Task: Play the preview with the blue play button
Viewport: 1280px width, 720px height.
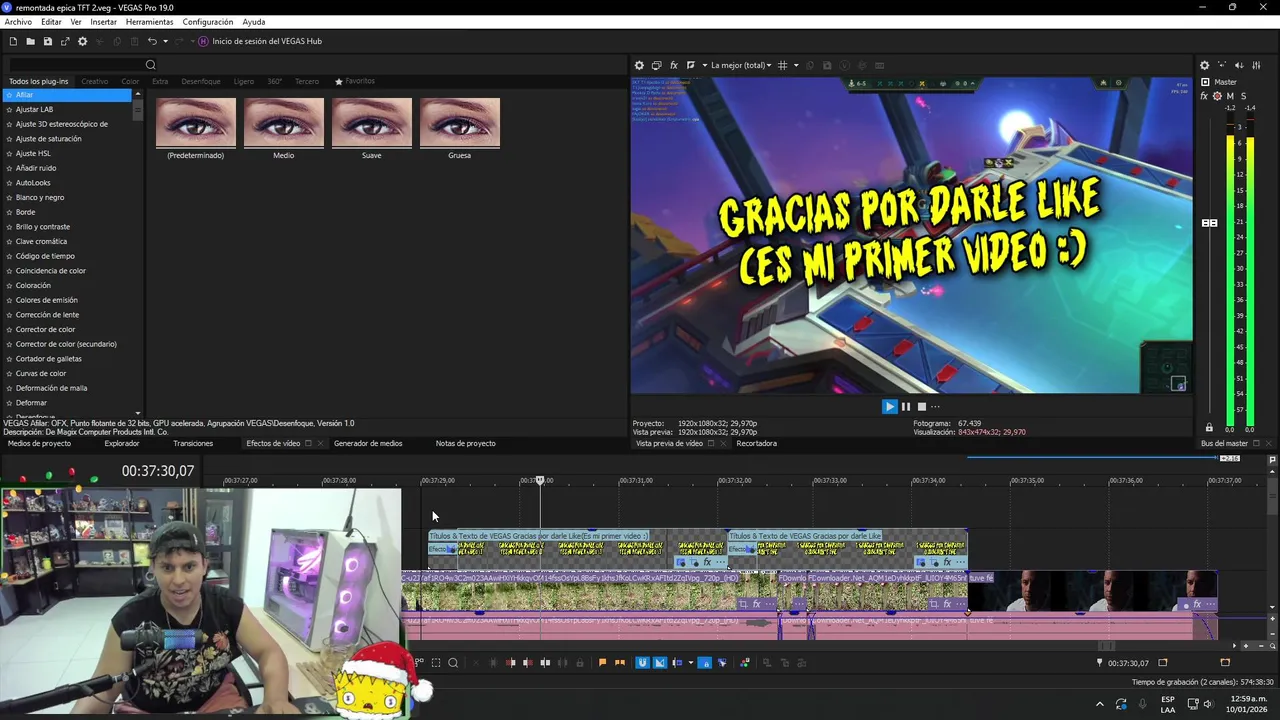Action: (x=889, y=406)
